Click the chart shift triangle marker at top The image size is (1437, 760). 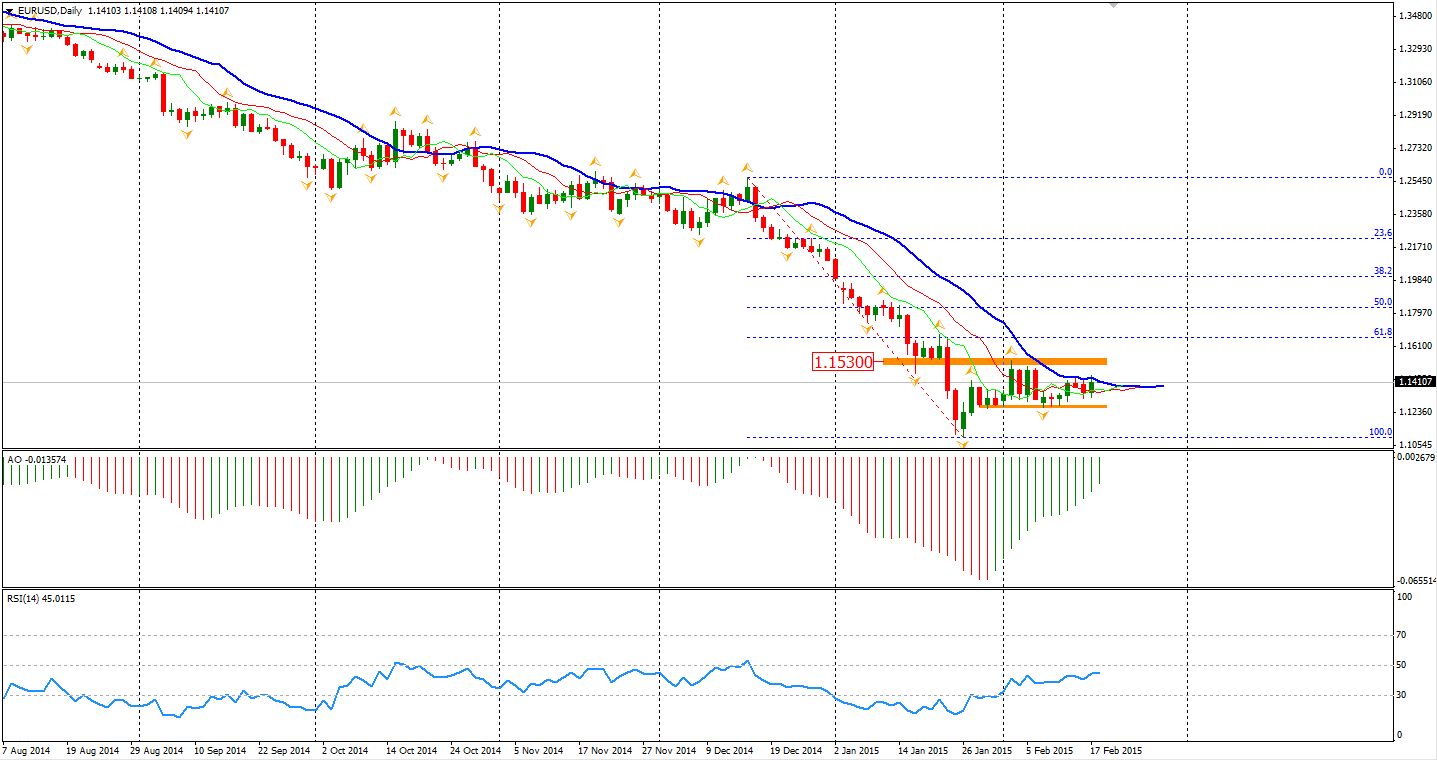(x=1113, y=6)
